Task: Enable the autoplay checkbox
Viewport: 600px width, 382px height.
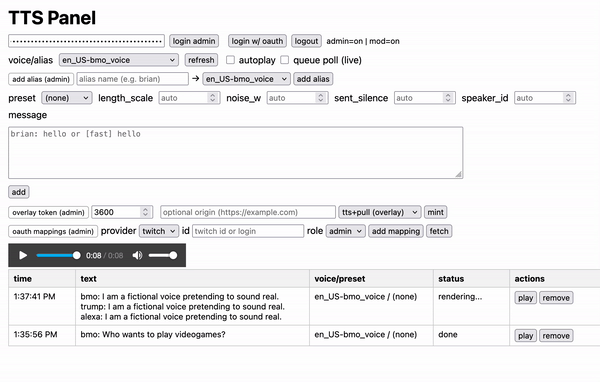Action: point(230,60)
